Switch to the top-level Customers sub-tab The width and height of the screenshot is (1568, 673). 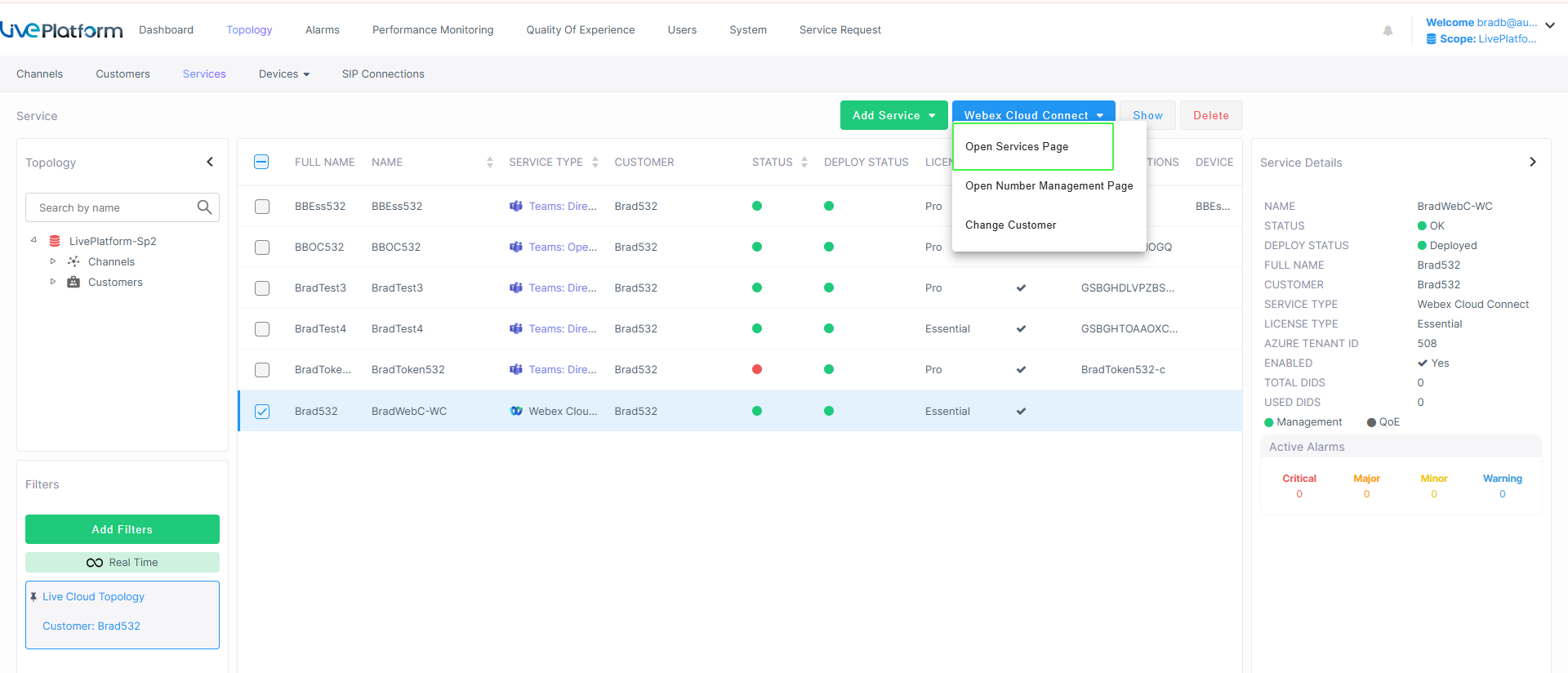pos(122,74)
